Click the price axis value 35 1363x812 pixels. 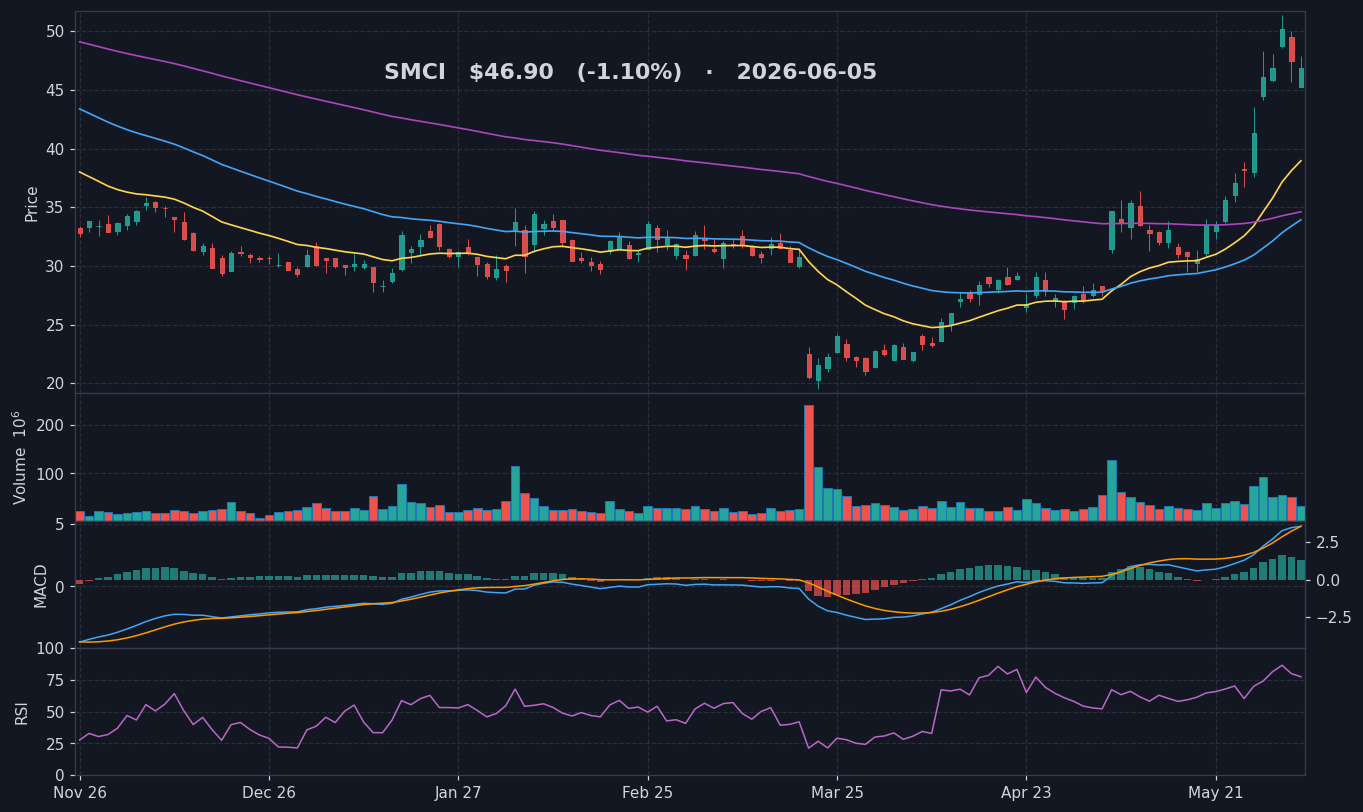pos(55,208)
